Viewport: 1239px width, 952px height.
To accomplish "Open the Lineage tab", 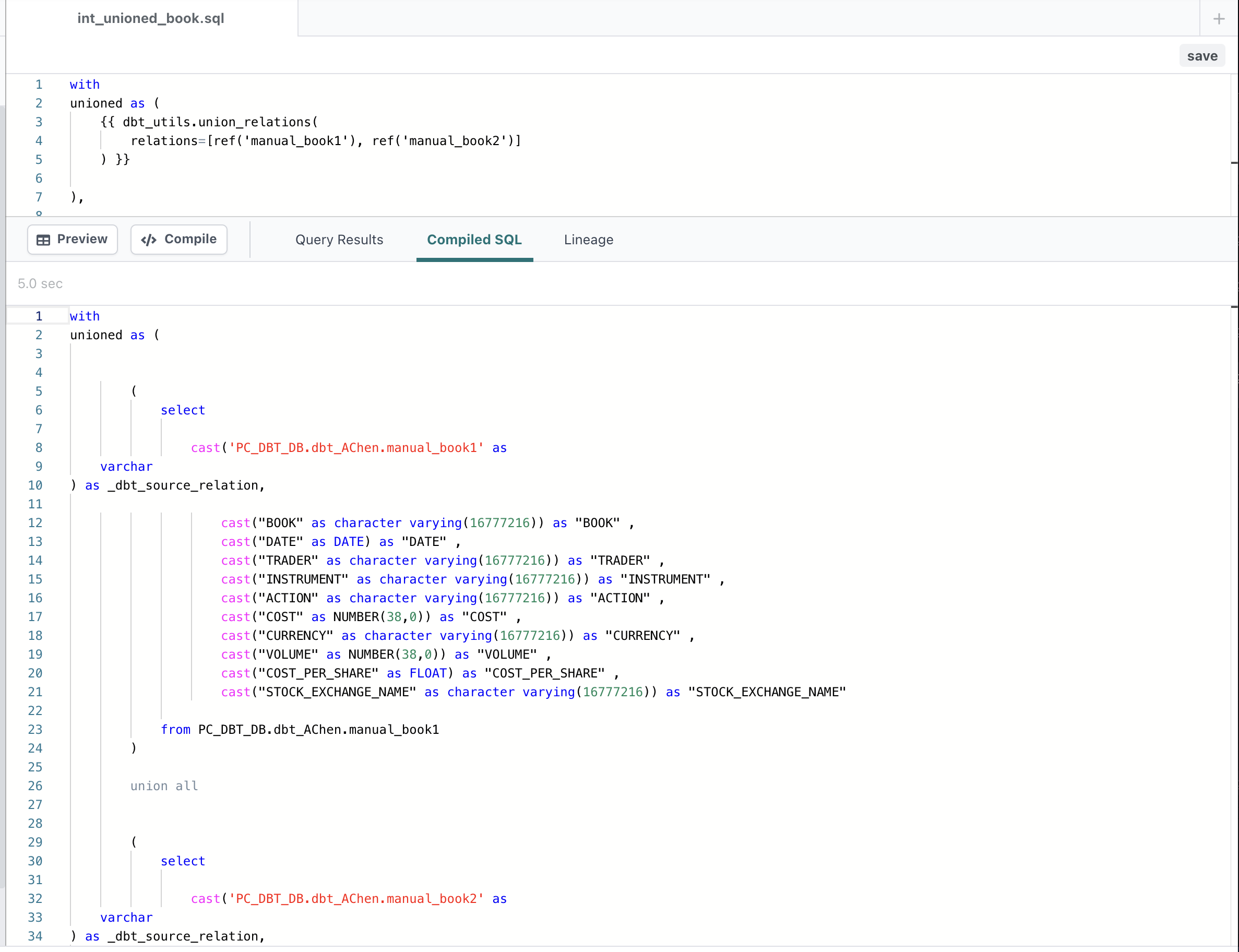I will tap(588, 240).
